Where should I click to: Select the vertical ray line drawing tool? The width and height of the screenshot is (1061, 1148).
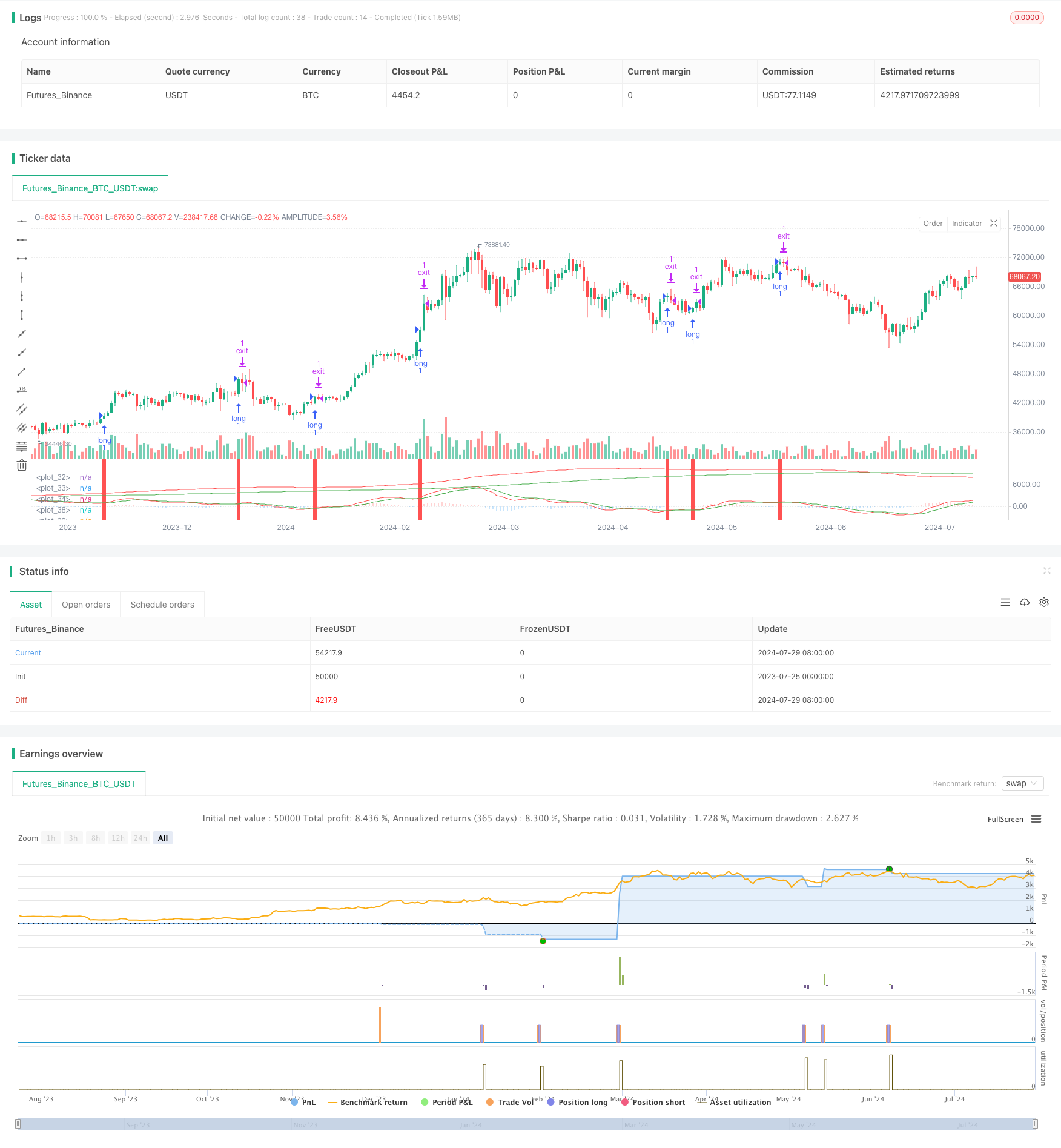click(22, 296)
